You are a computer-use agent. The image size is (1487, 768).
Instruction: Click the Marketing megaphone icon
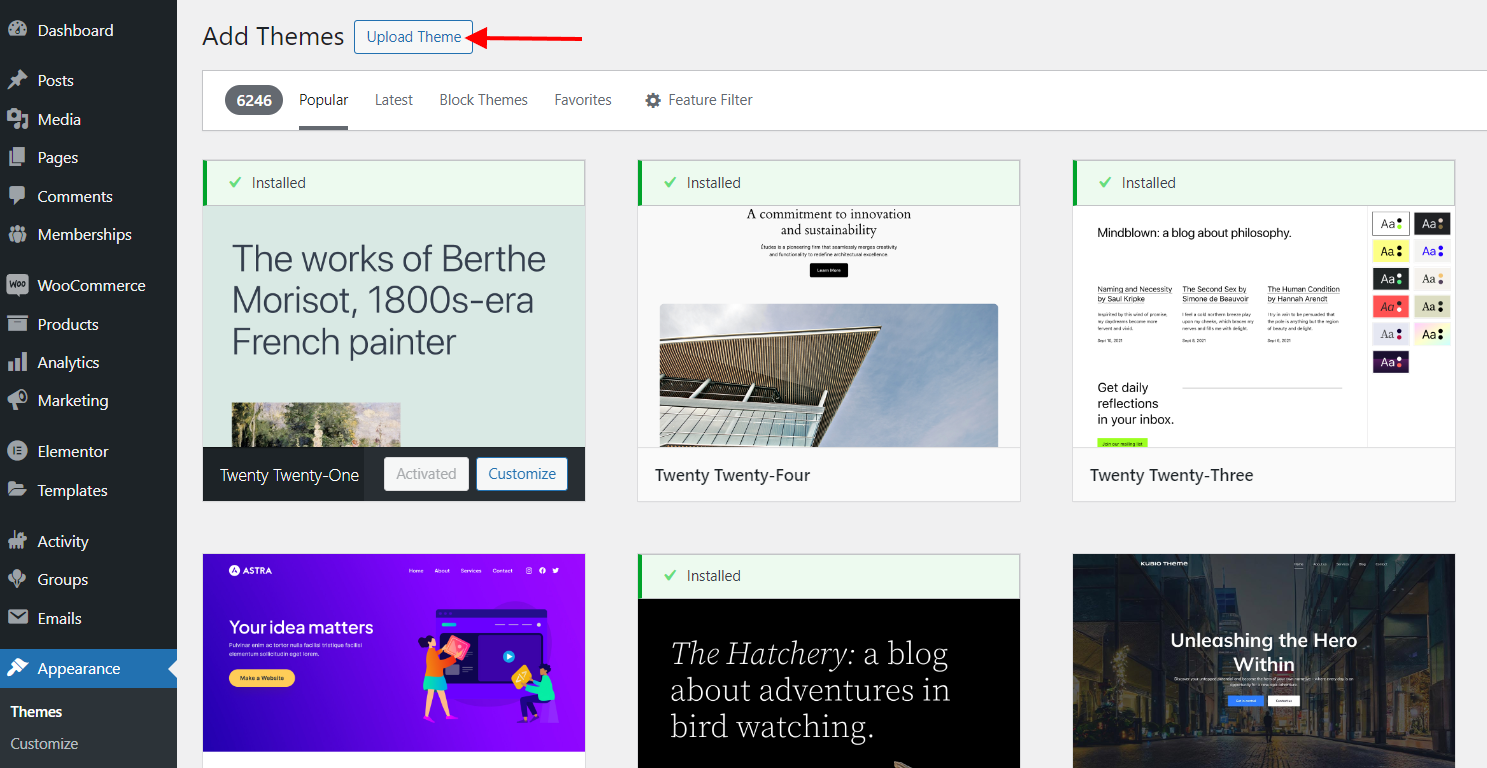[x=17, y=400]
